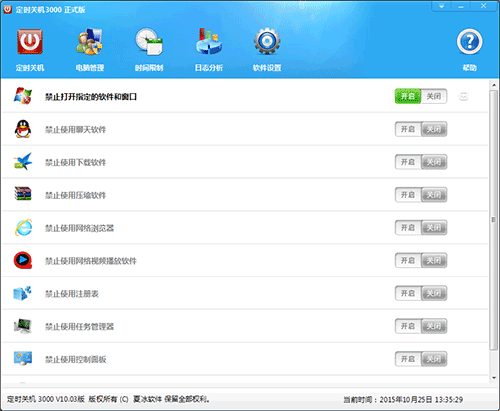Switch to the 软件设置 tab label
Viewport: 500px width, 411px height.
pos(267,68)
